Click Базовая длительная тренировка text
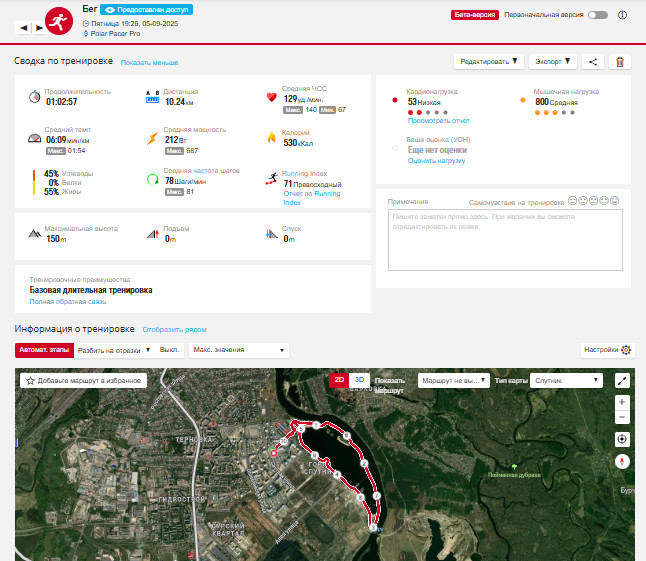646x561 pixels. point(91,290)
